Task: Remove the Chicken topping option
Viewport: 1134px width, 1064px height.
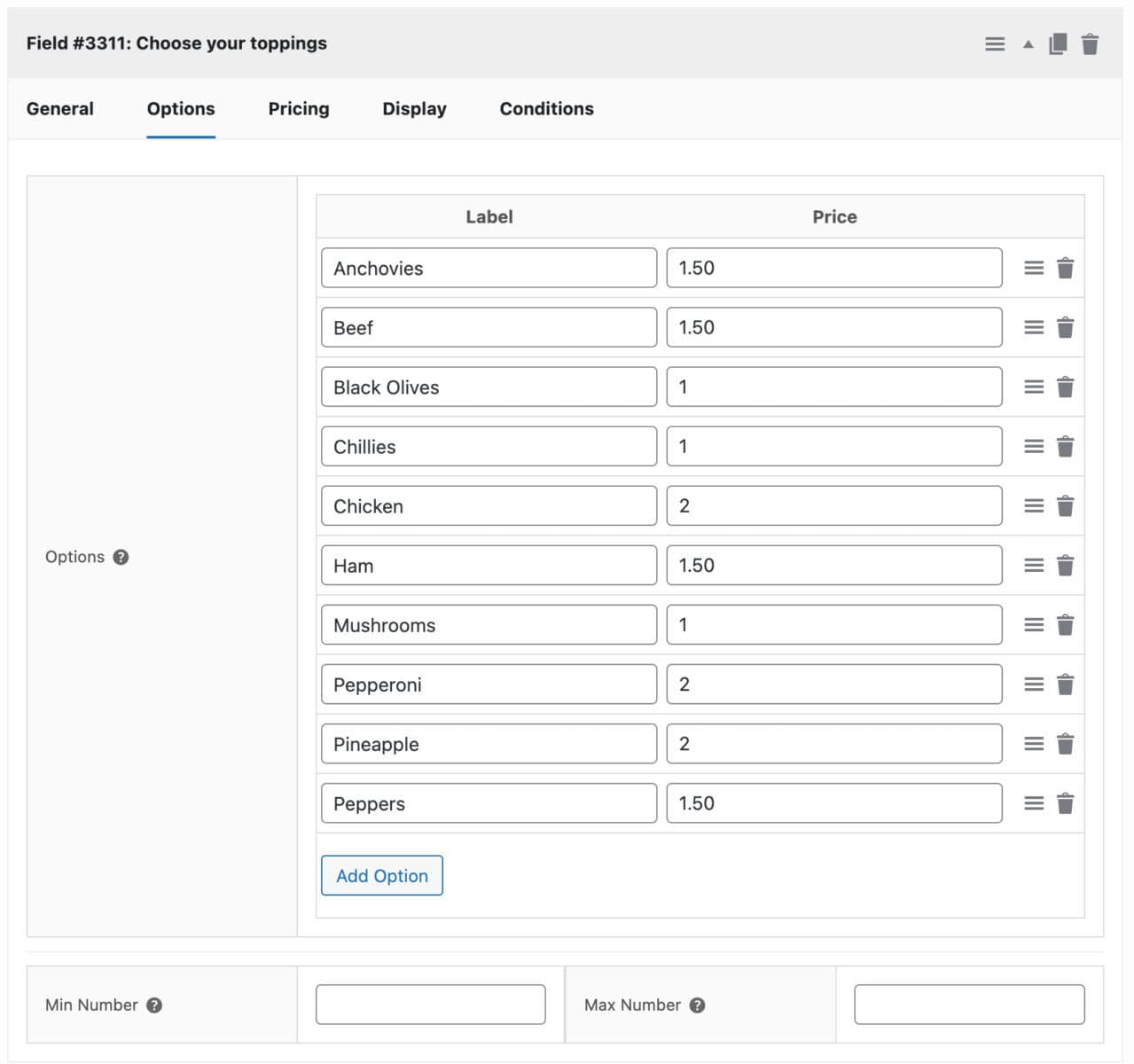Action: 1065,505
